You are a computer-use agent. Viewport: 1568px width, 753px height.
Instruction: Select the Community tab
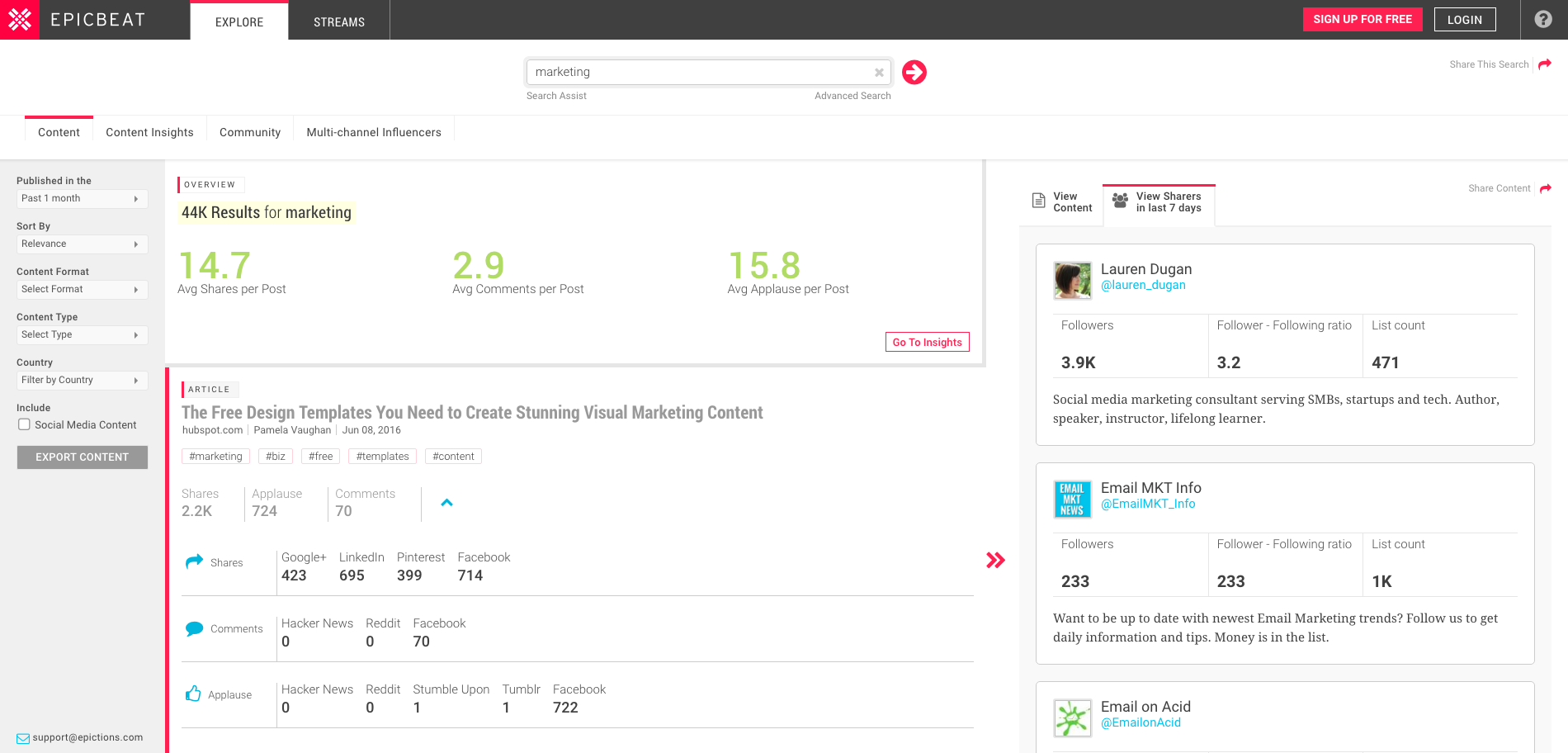[250, 132]
